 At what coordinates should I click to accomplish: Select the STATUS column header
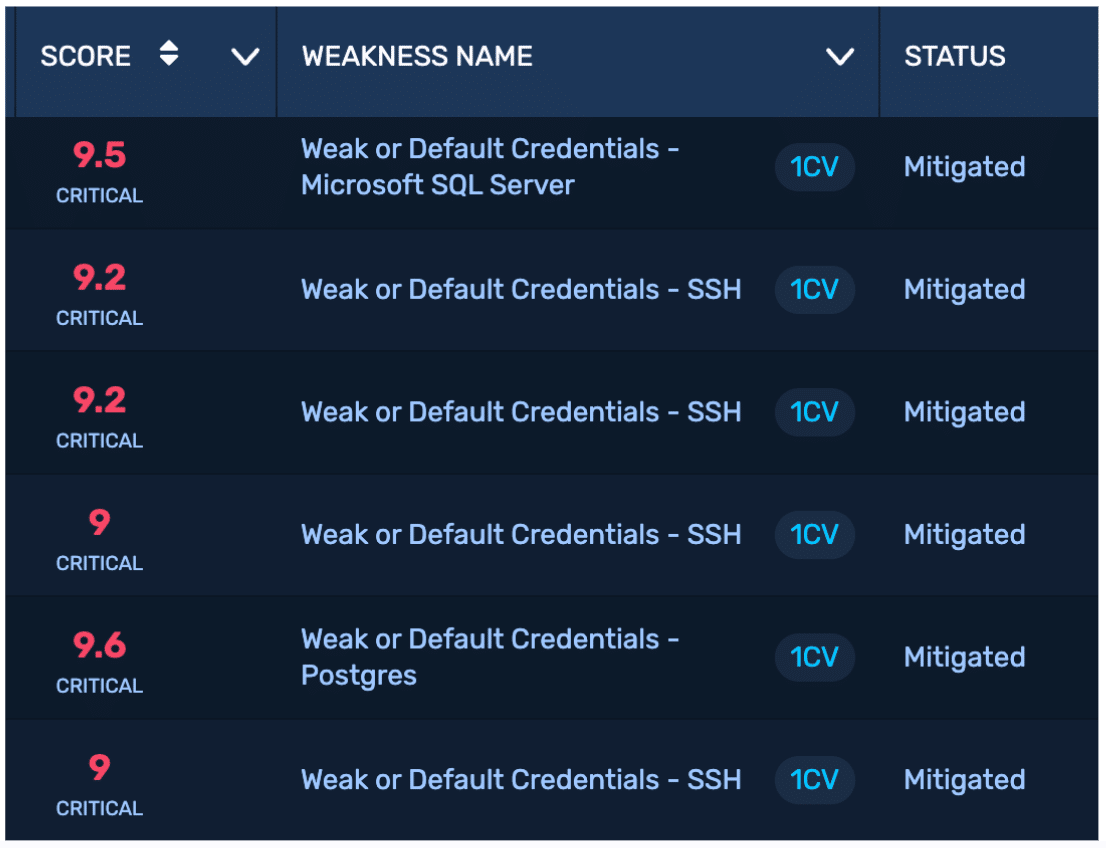(954, 56)
